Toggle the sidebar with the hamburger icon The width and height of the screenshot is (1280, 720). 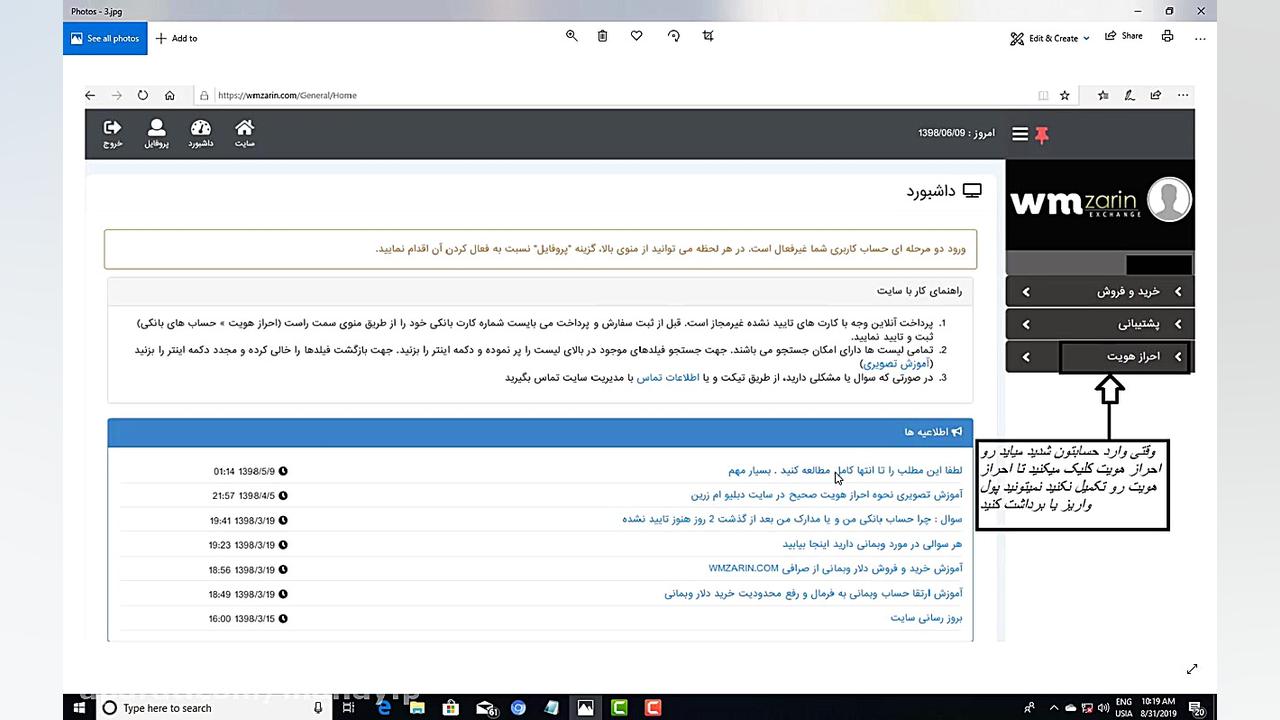click(x=1020, y=134)
